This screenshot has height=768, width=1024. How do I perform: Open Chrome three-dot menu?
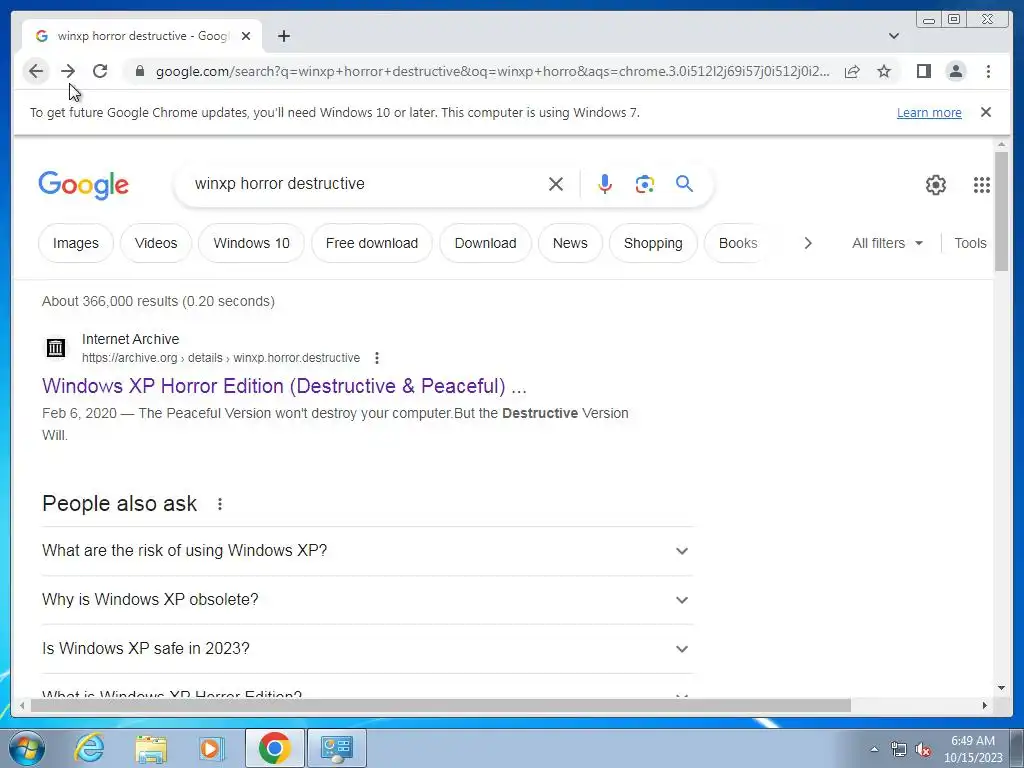(988, 71)
